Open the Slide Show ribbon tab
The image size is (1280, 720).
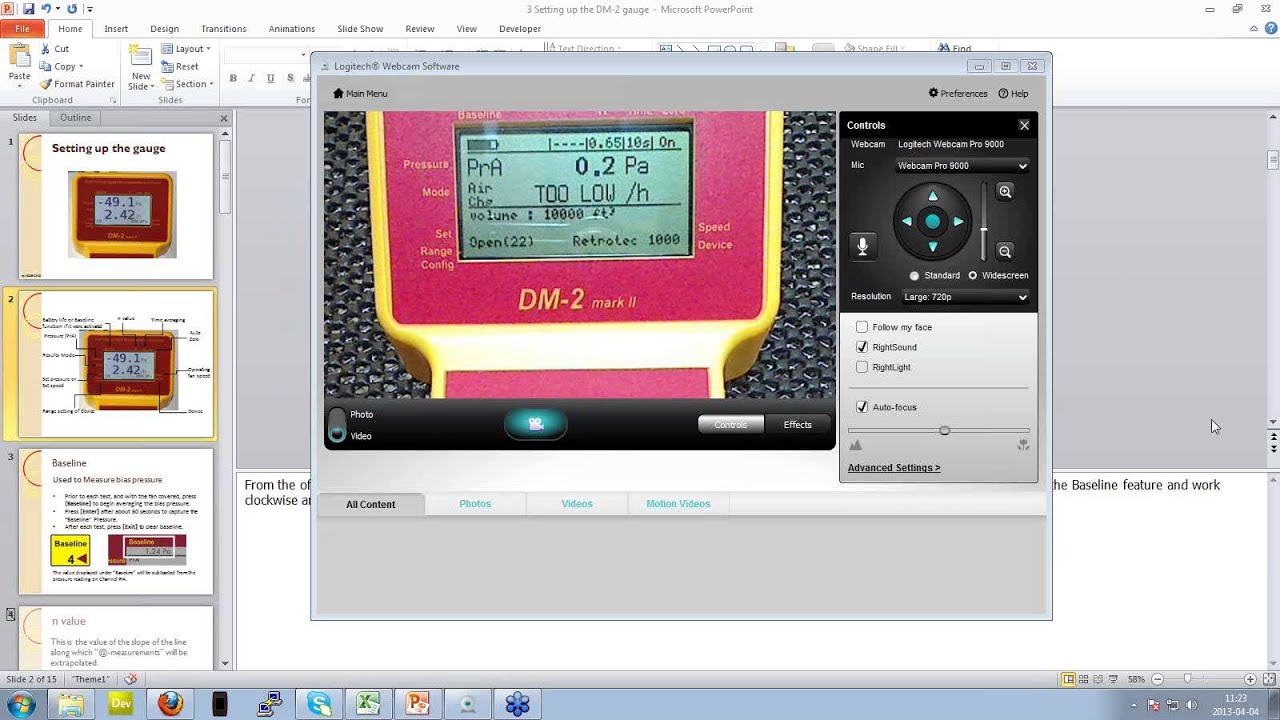[x=360, y=29]
